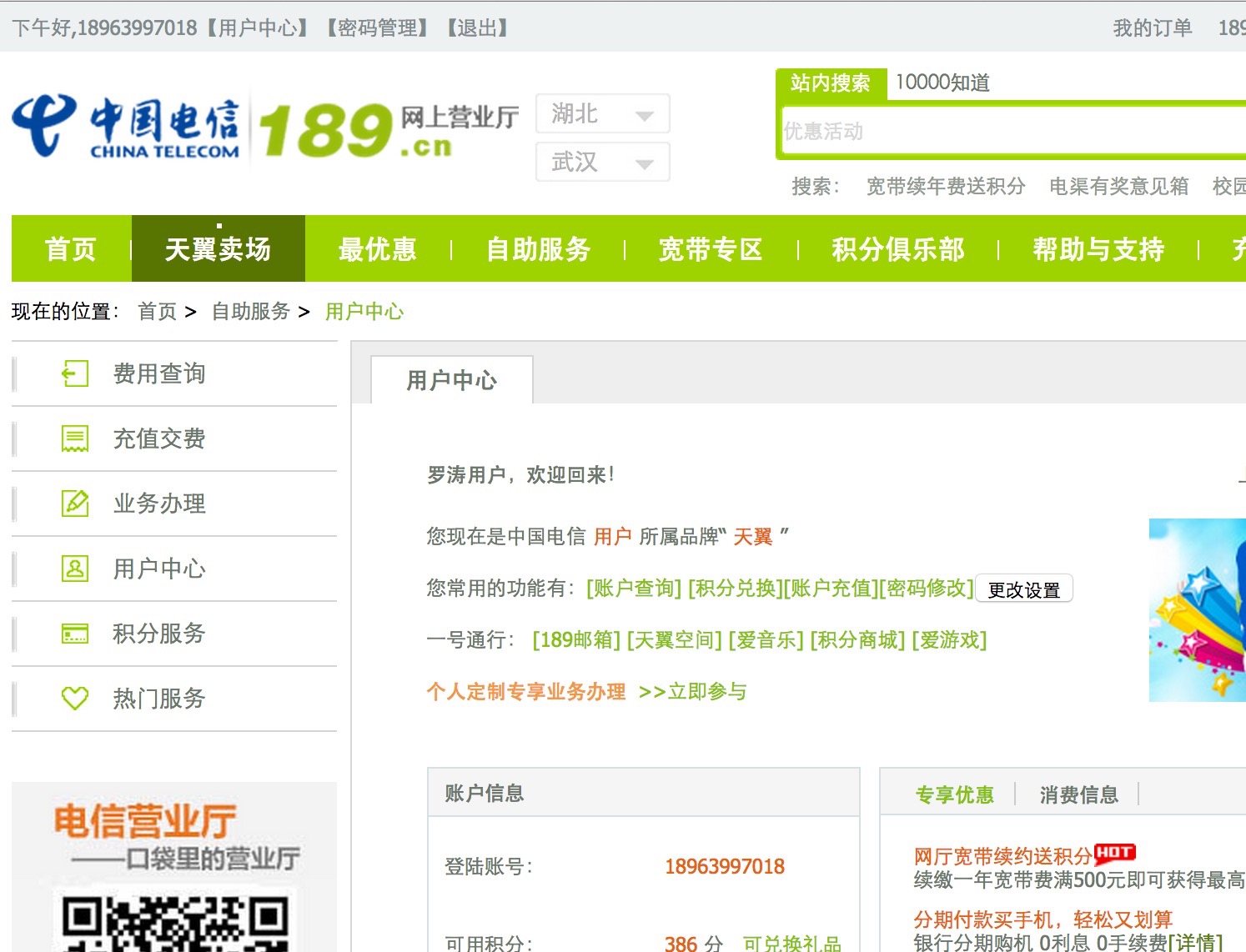Click the 189.cn 网上营业厅 logo
Viewport: 1246px width, 952px height.
[x=389, y=129]
